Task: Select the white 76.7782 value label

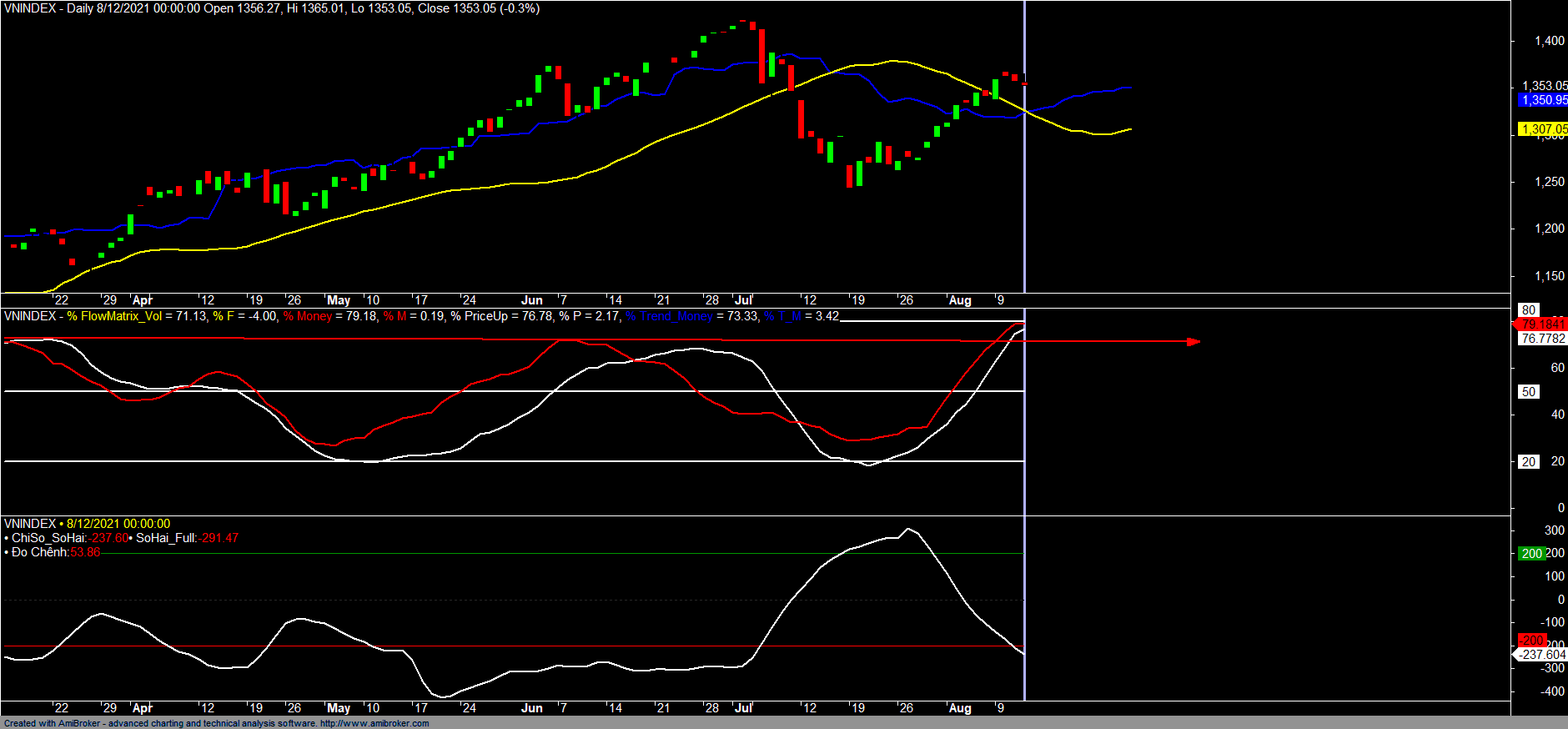Action: click(1541, 339)
